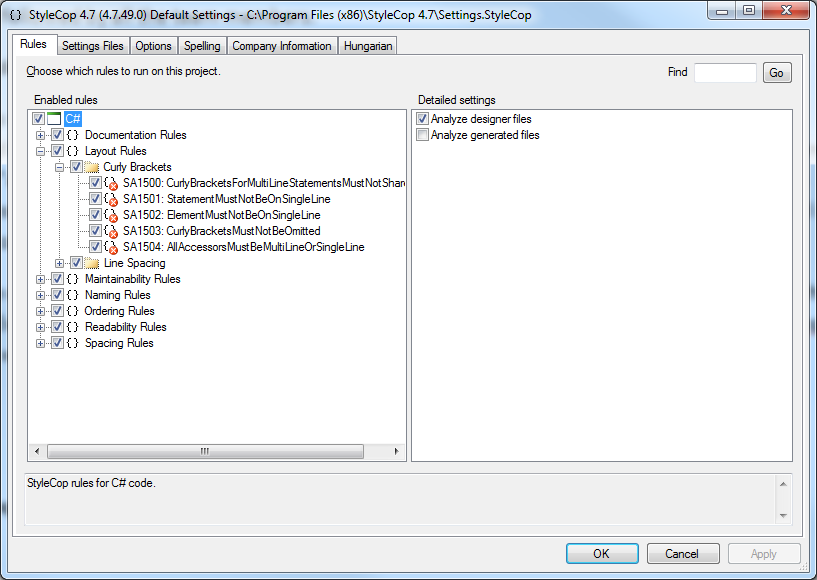
Task: Click the rule icon next to SA1501
Action: (x=111, y=199)
